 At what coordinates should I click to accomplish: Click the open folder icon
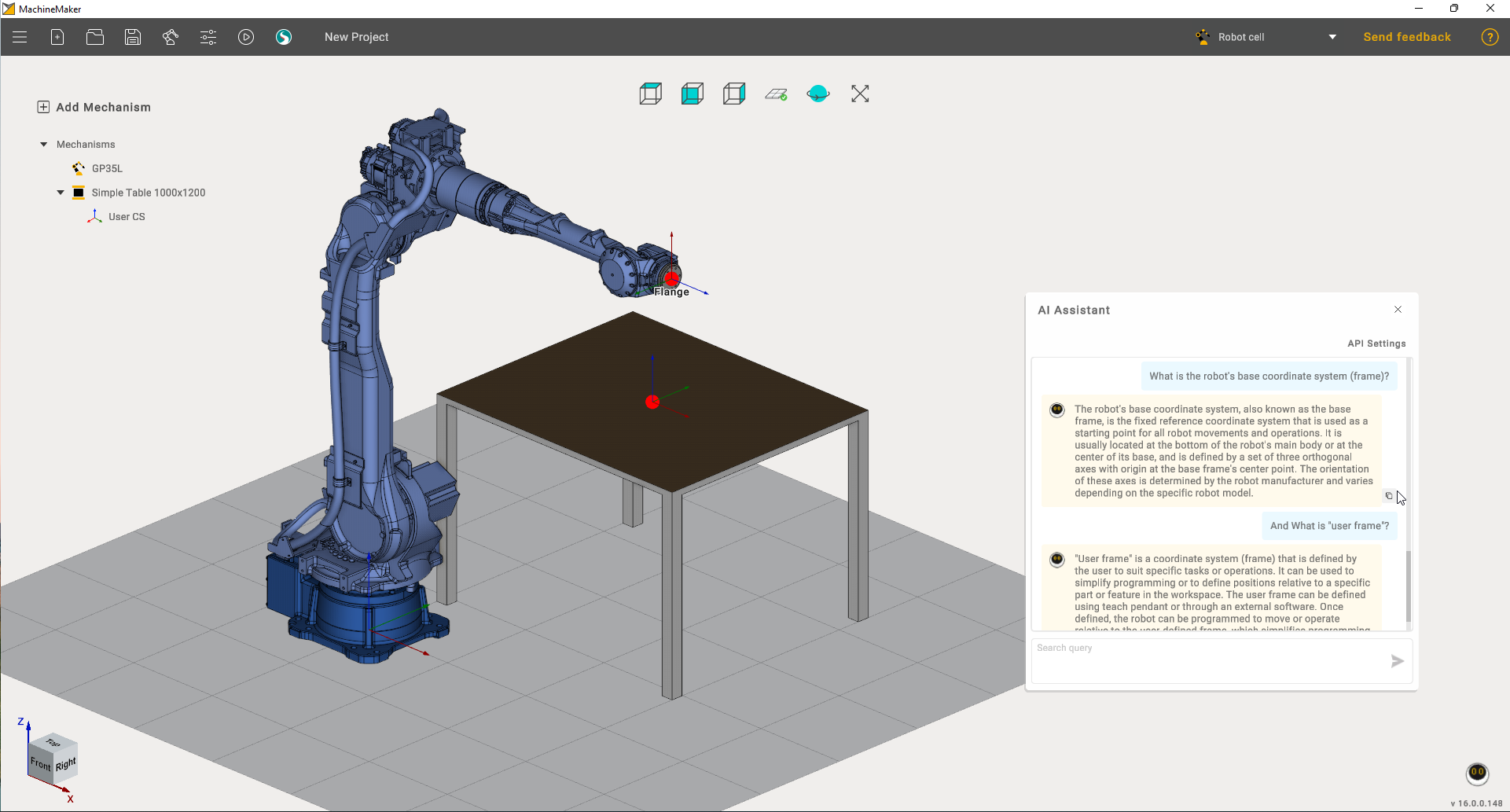click(x=95, y=37)
